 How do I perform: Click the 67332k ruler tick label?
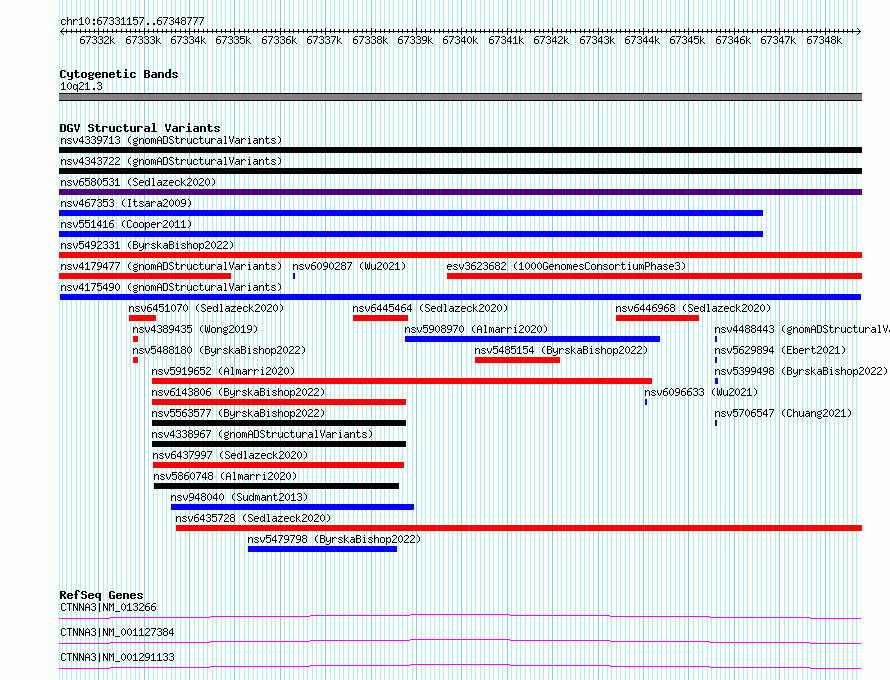pyautogui.click(x=97, y=40)
